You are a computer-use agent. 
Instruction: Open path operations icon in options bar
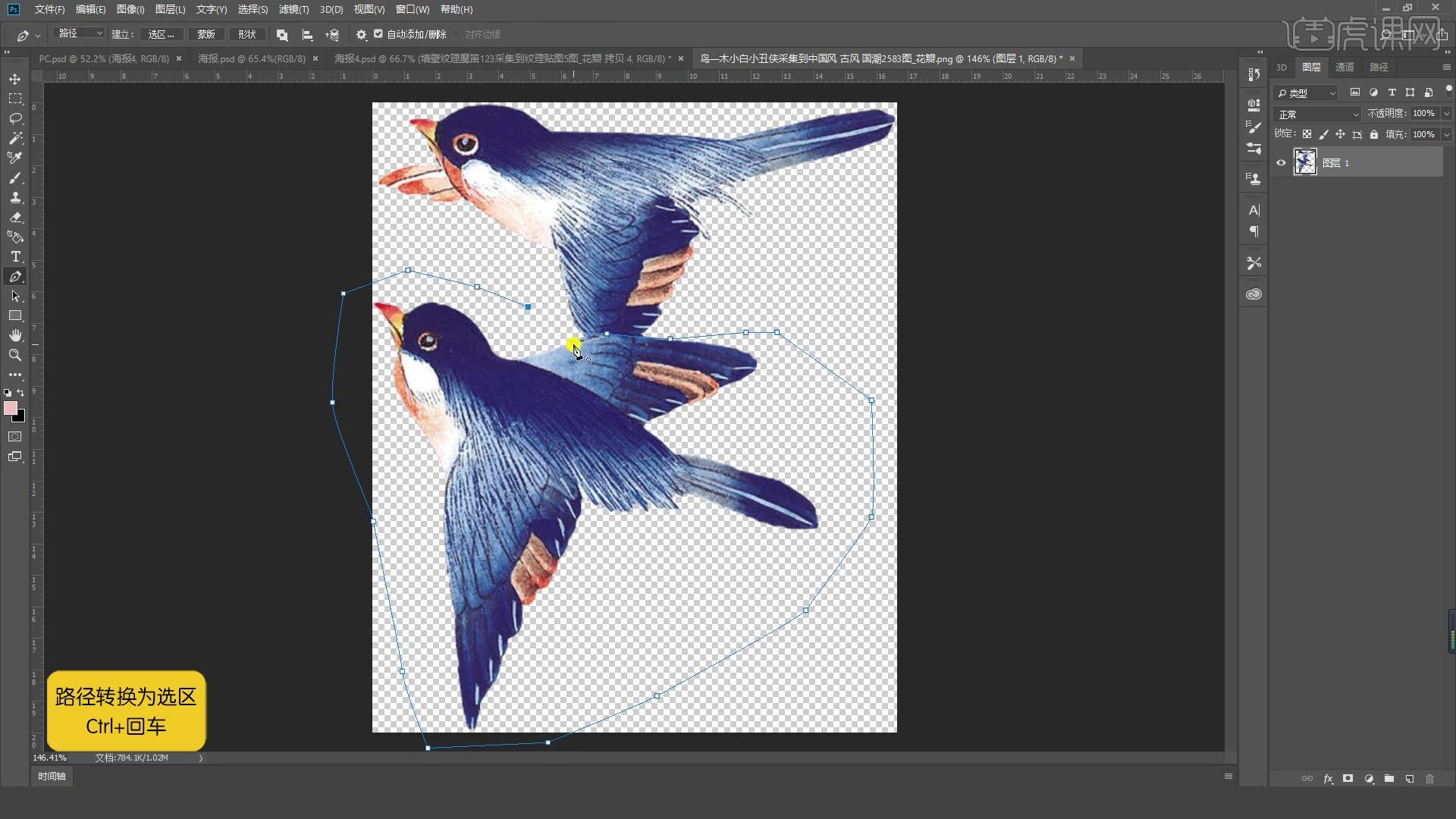point(282,35)
